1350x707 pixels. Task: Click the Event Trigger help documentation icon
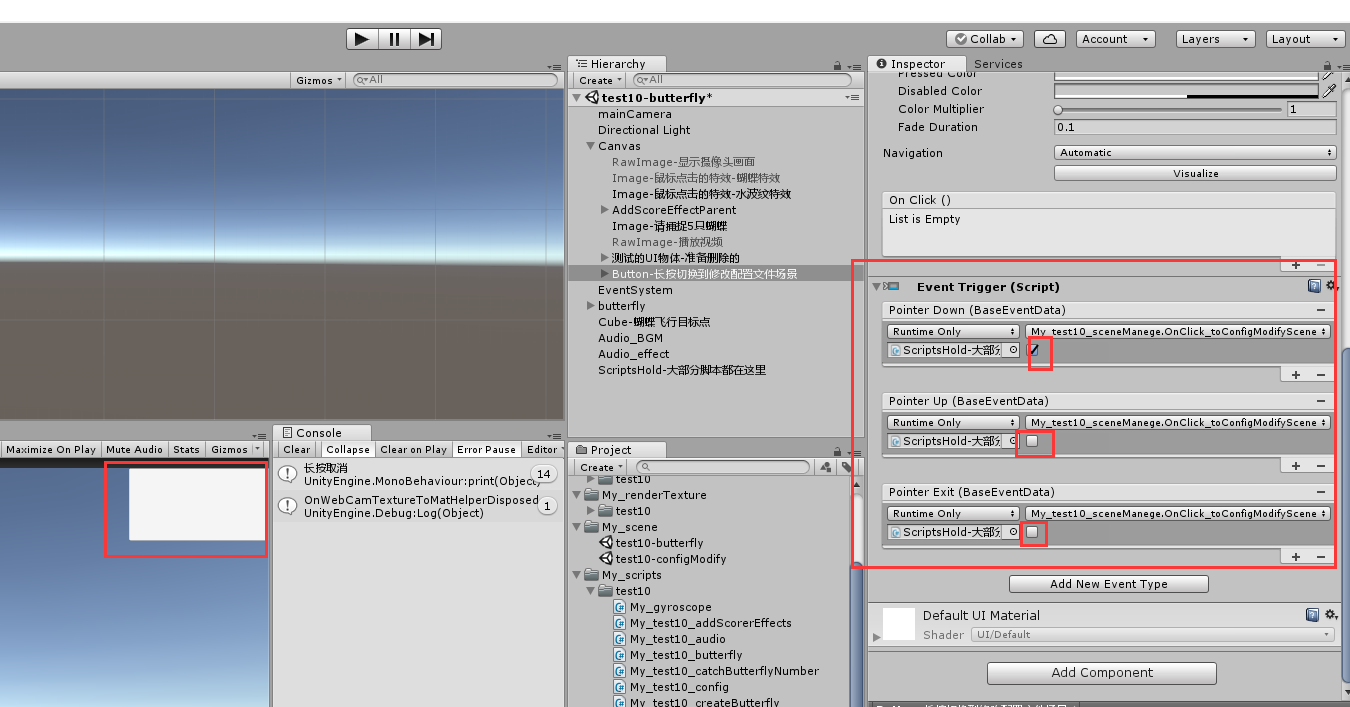[x=1313, y=286]
